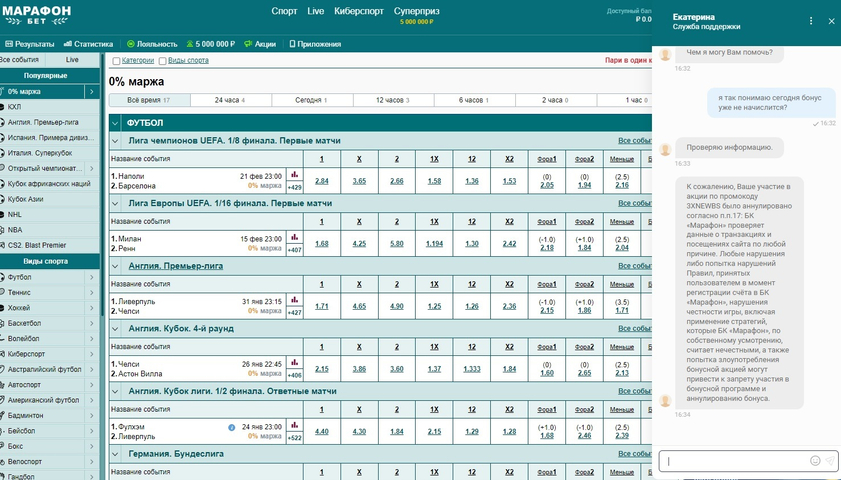
Task: Open Статистика from the top toolbar
Action: 88,44
